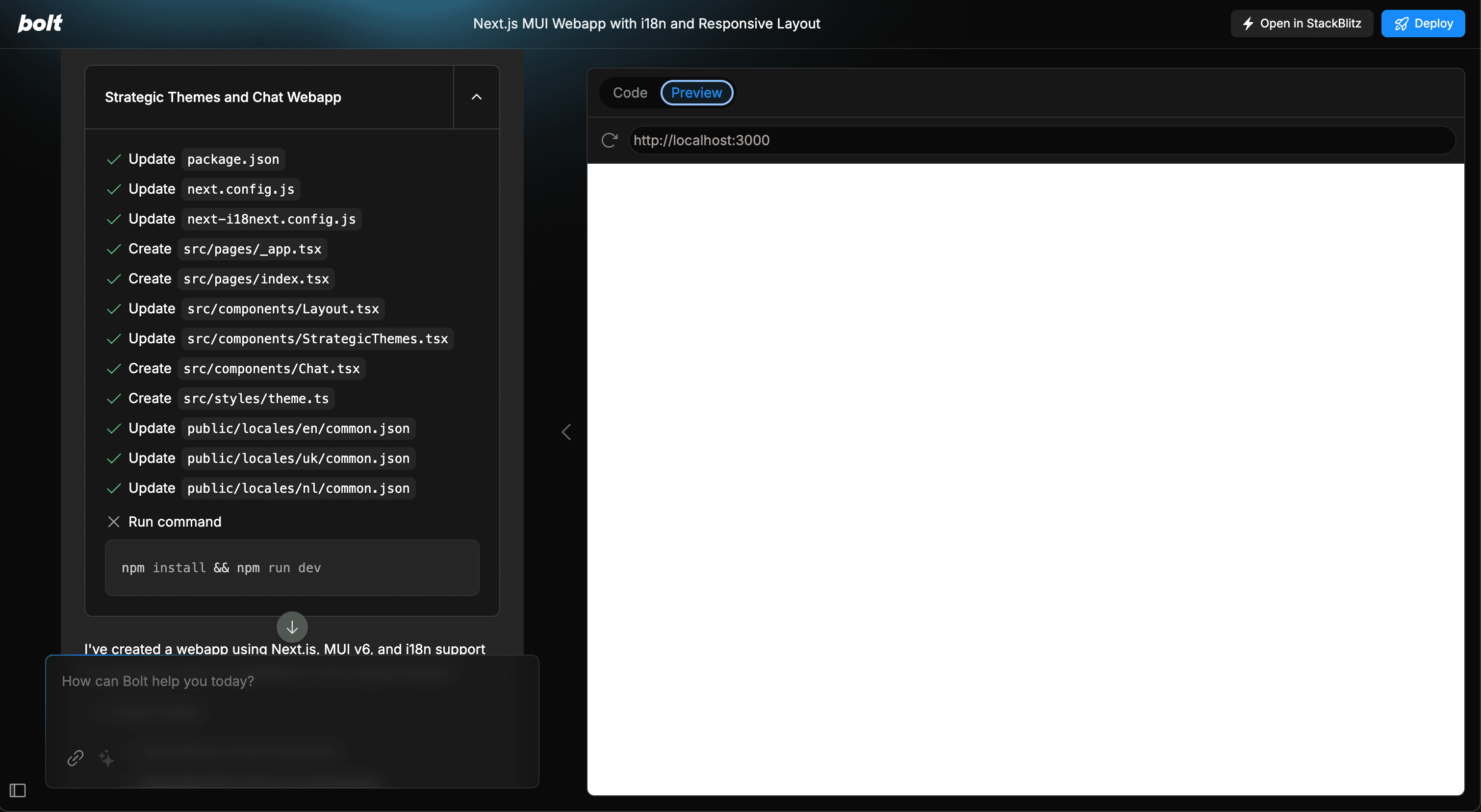This screenshot has height=812, width=1481.
Task: Switch to the Code tab
Action: pyautogui.click(x=630, y=93)
